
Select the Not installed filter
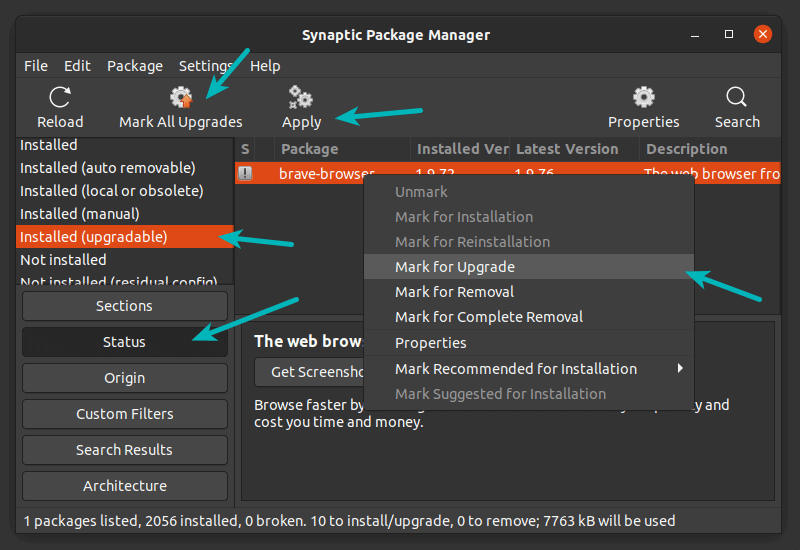(x=63, y=260)
